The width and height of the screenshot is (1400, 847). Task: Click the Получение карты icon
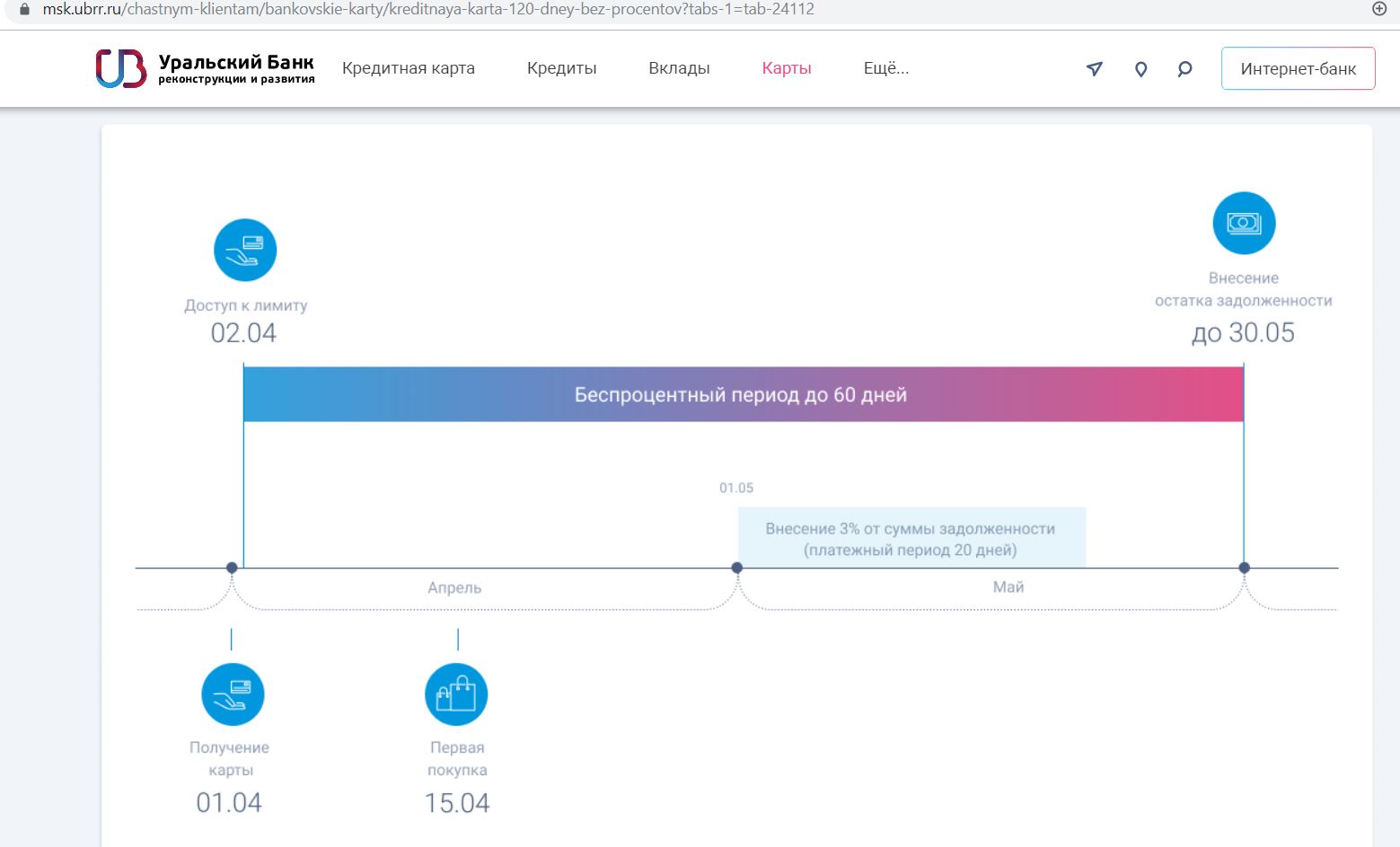tap(233, 694)
